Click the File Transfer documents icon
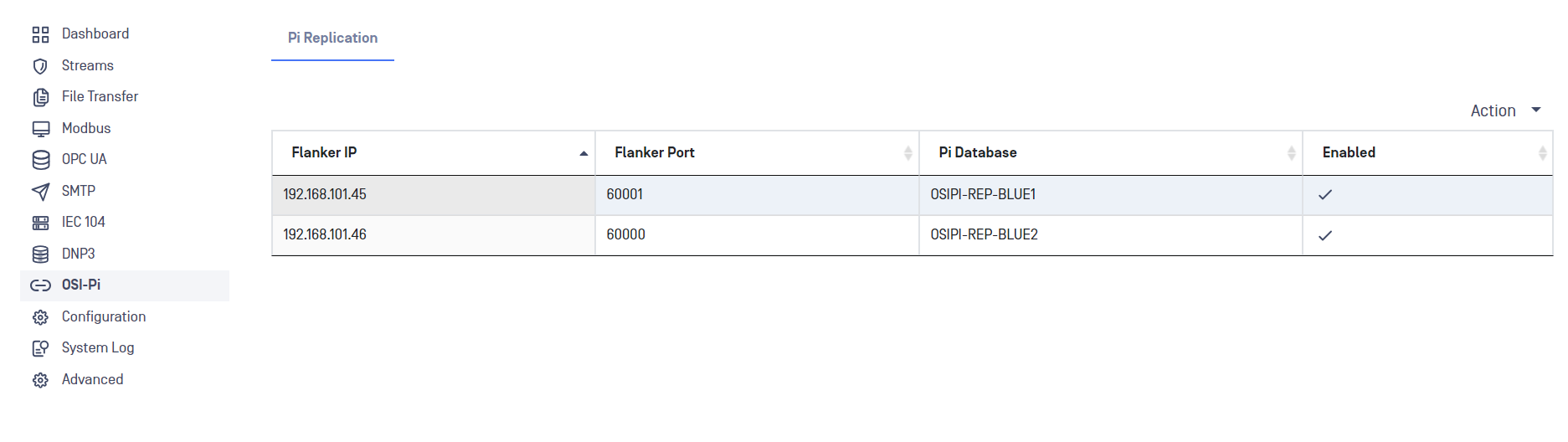Image resolution: width=1568 pixels, height=442 pixels. click(x=40, y=97)
